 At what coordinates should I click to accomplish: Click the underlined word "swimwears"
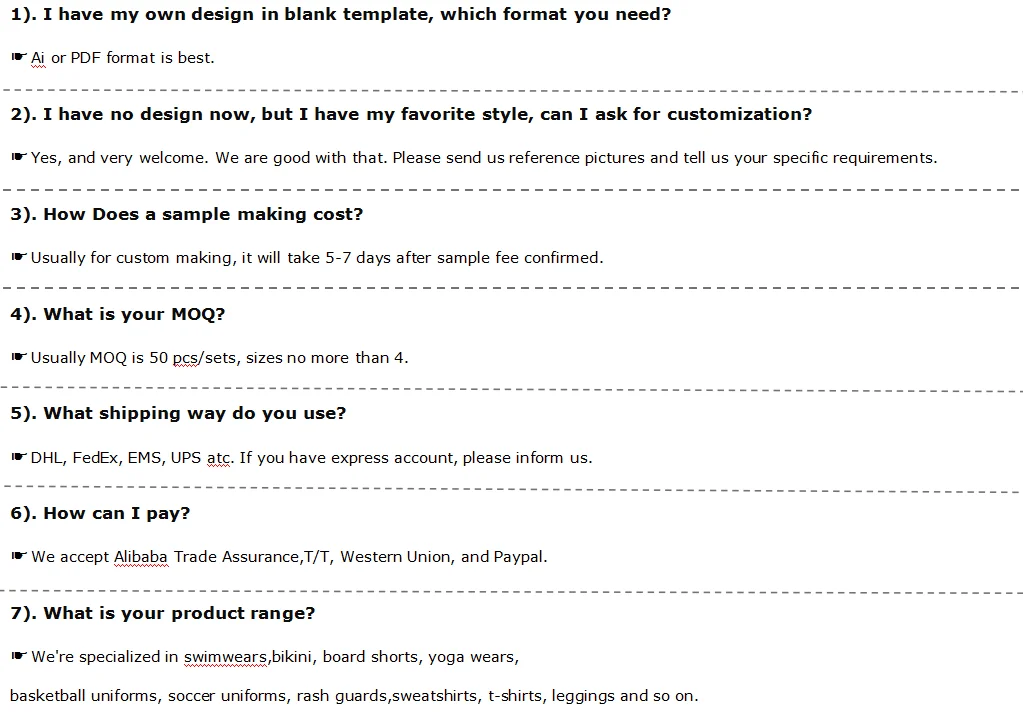click(x=226, y=657)
